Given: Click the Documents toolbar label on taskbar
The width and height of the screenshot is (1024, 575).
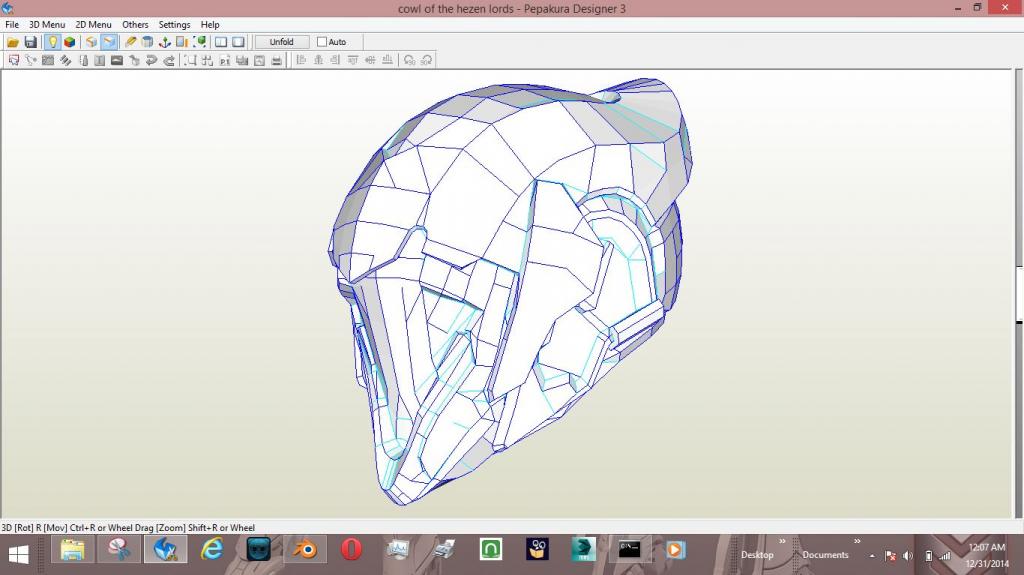Looking at the screenshot, I should point(825,555).
